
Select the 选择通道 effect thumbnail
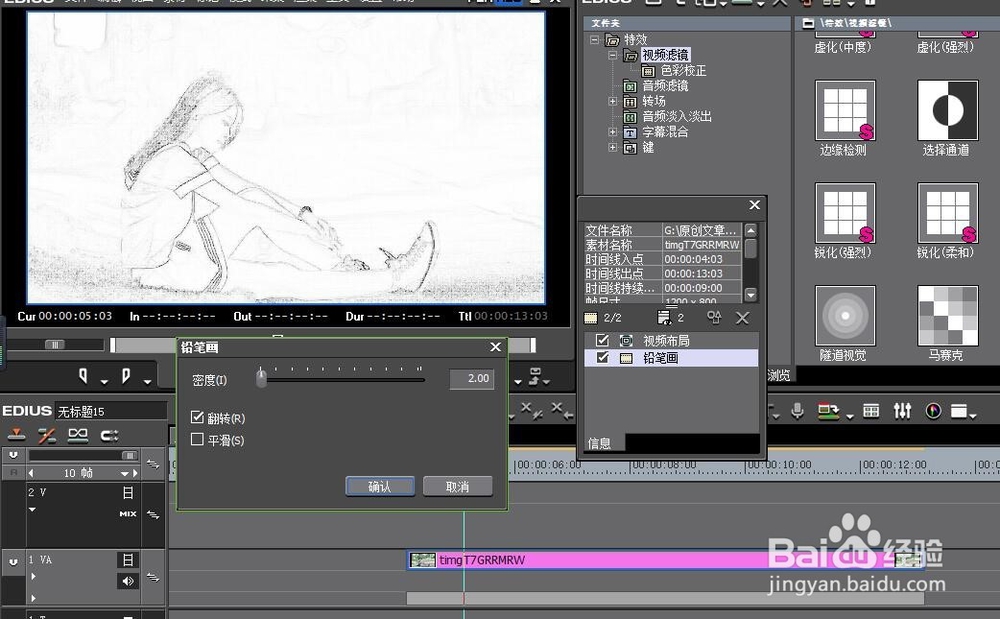[948, 110]
